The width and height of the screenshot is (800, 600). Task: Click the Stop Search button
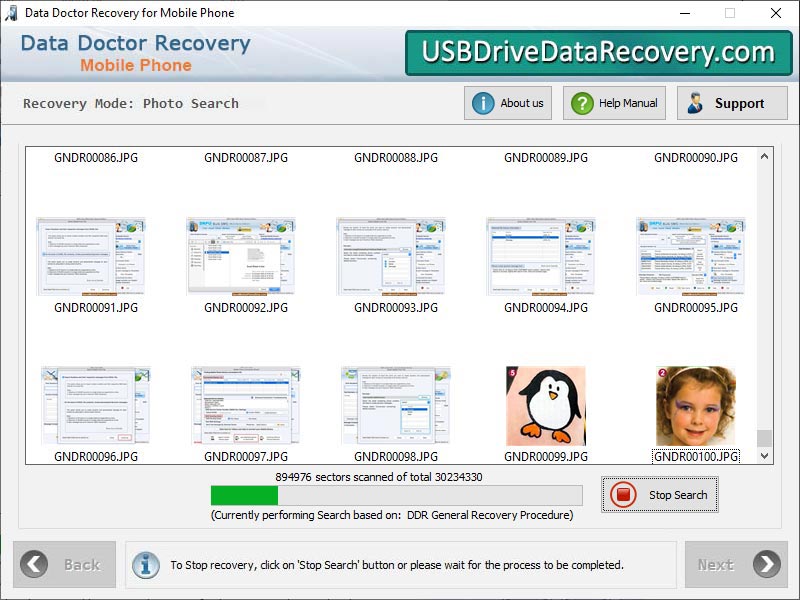(x=659, y=495)
